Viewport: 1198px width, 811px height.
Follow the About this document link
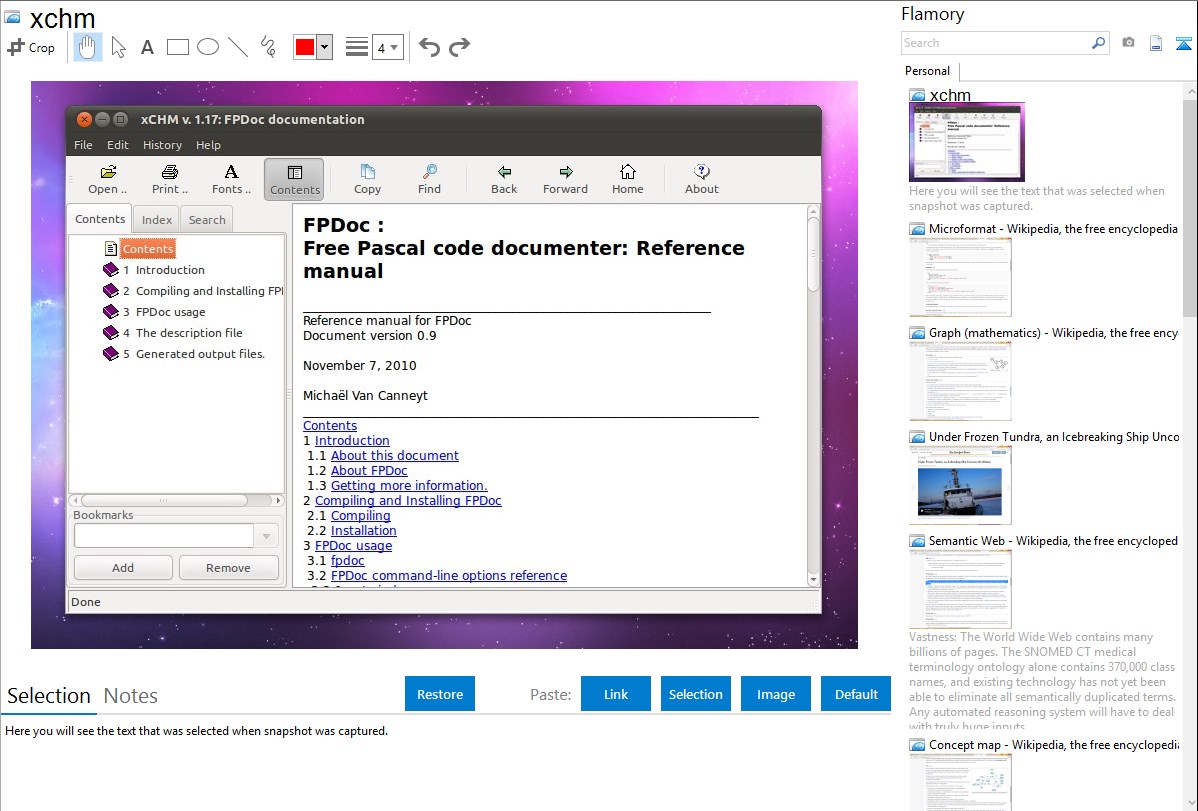click(x=394, y=456)
